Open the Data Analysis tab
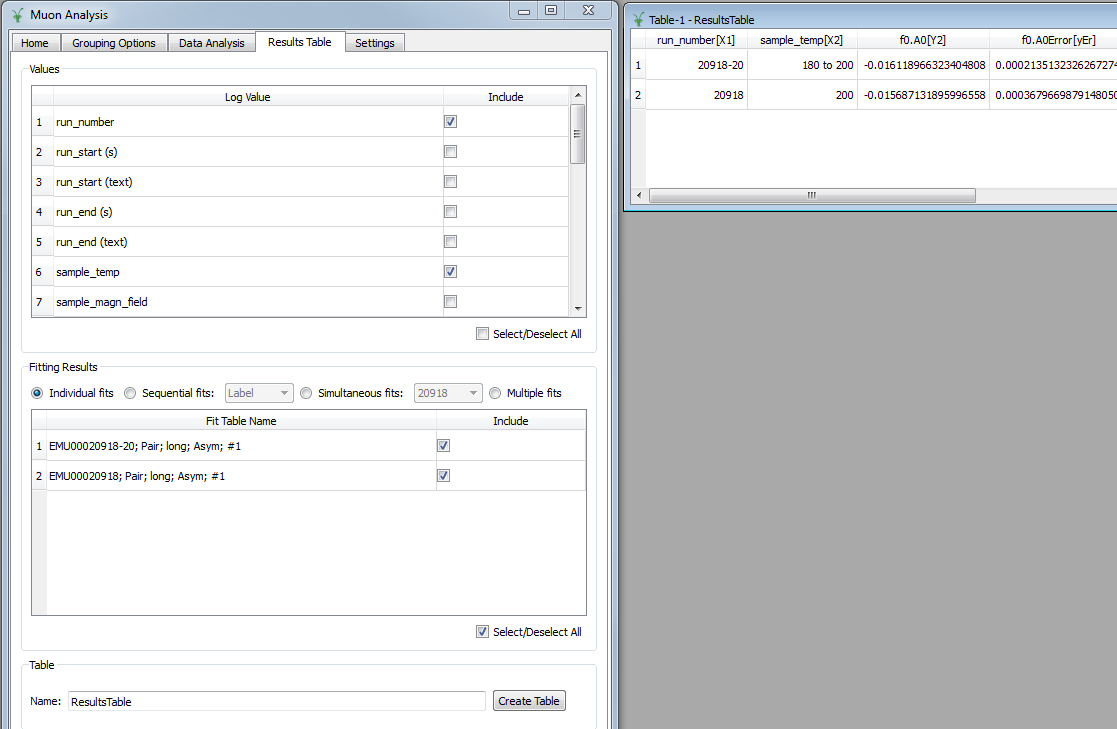 pos(211,43)
